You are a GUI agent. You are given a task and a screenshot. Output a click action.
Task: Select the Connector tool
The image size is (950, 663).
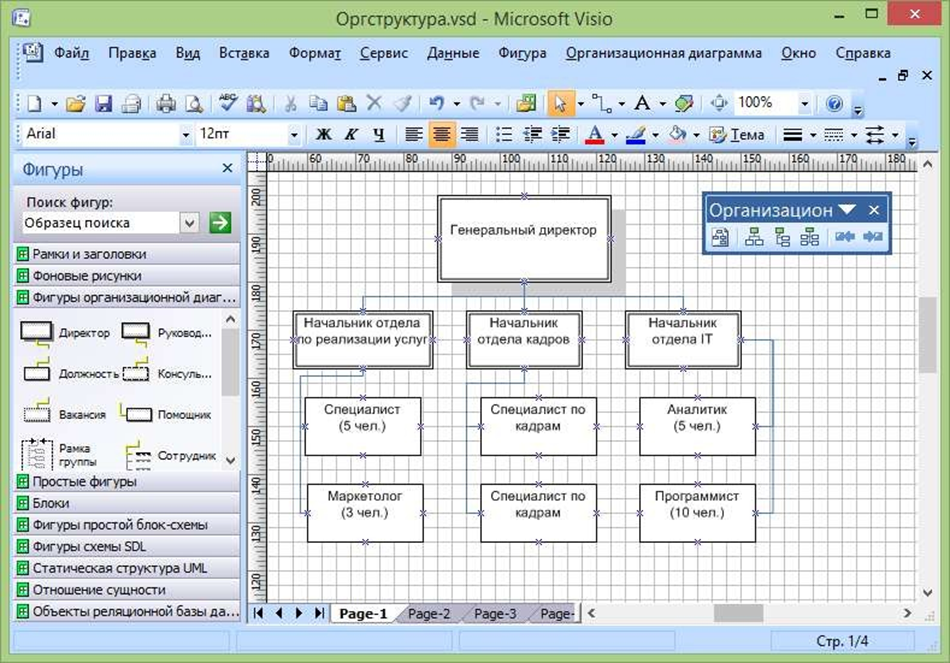(602, 104)
